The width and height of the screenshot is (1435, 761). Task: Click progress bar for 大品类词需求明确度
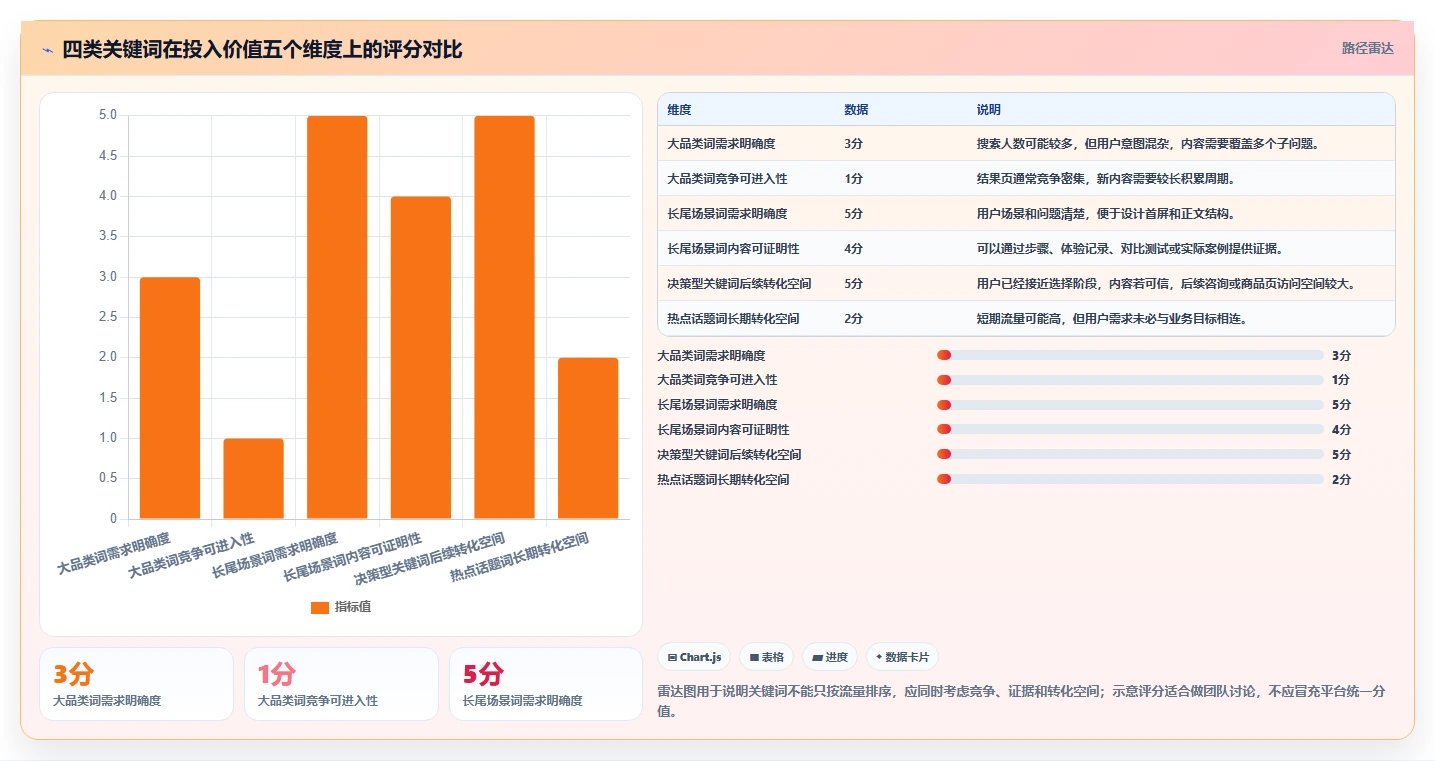click(1130, 355)
